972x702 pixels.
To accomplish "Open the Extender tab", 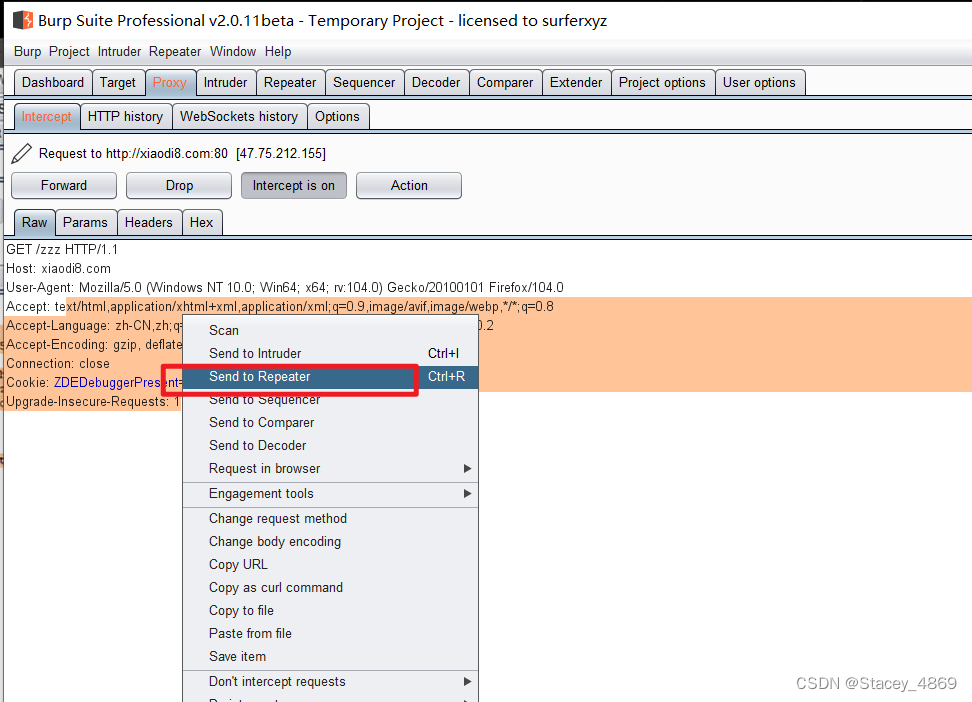I will click(x=576, y=82).
